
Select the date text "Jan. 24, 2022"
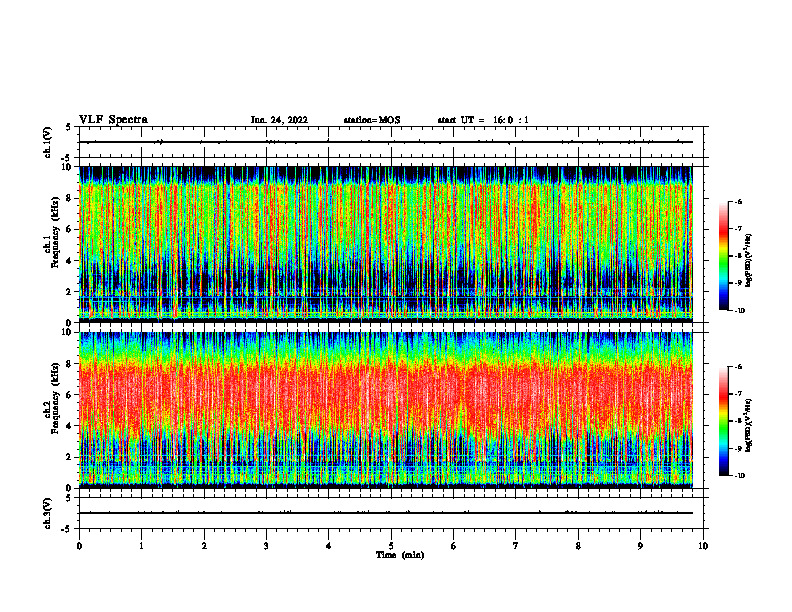pyautogui.click(x=279, y=120)
